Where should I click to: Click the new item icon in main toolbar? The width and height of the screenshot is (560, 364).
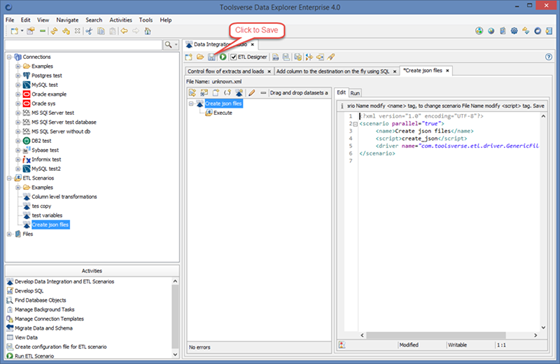click(14, 31)
